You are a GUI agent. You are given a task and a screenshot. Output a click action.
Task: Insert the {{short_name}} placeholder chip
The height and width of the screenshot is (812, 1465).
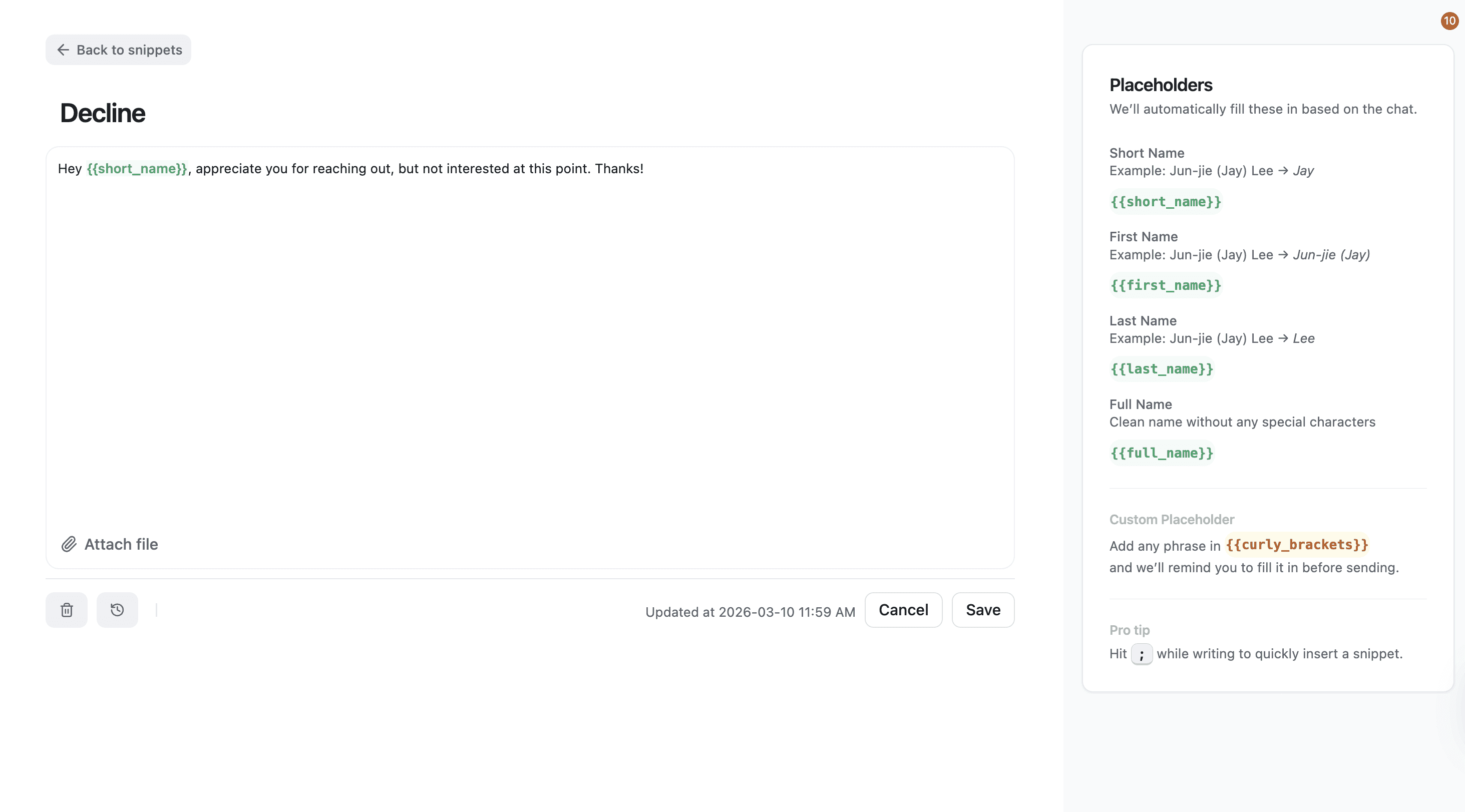coord(1166,202)
